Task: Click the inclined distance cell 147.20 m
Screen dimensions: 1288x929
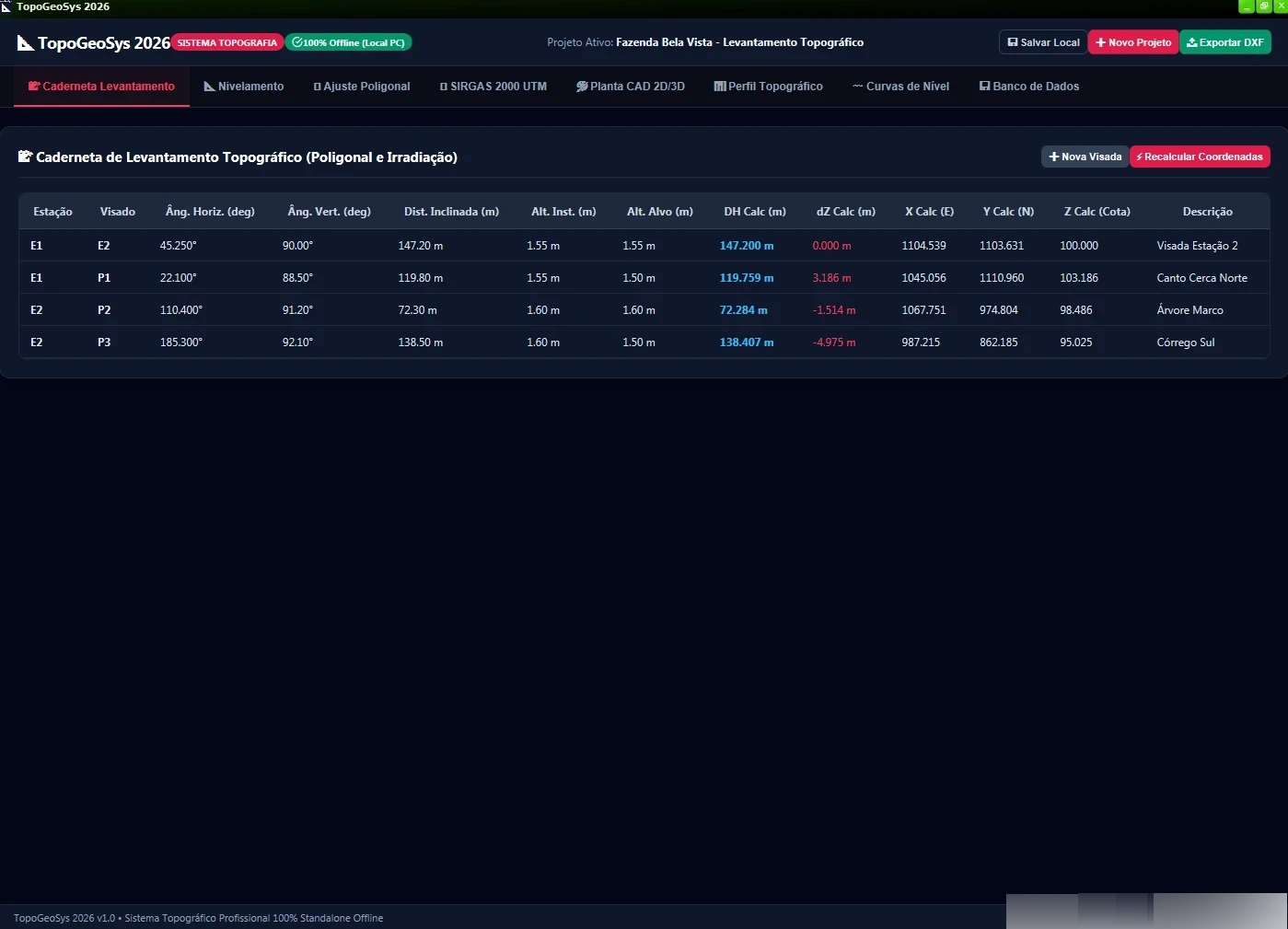Action: pos(421,246)
